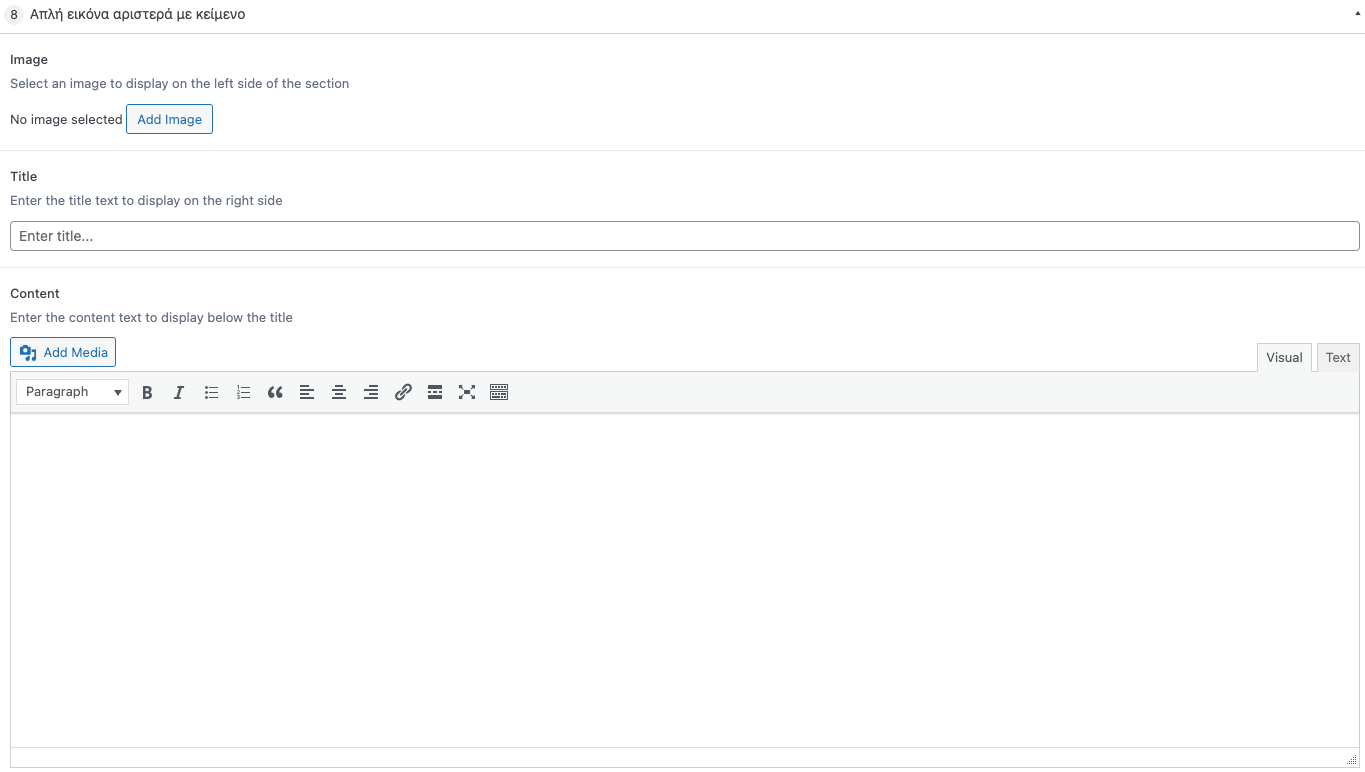Open the Paragraph style dropdown
This screenshot has height=772, width=1365.
[x=71, y=392]
